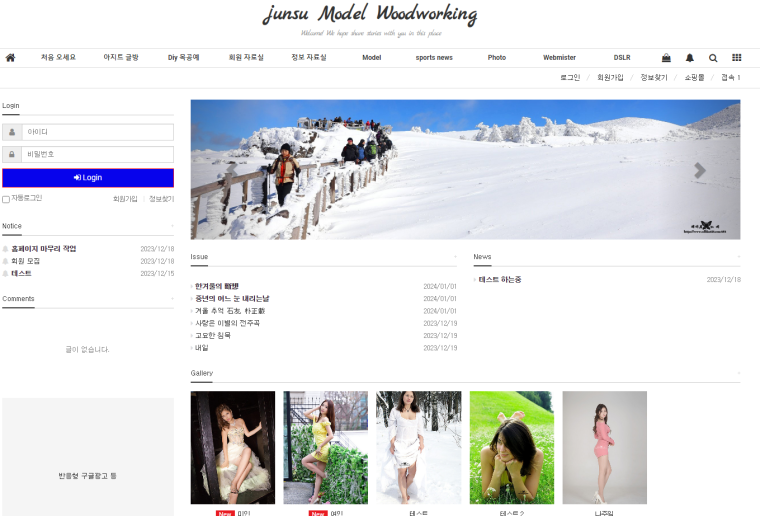Open the News section heading
This screenshot has height=516, width=760.
point(482,257)
